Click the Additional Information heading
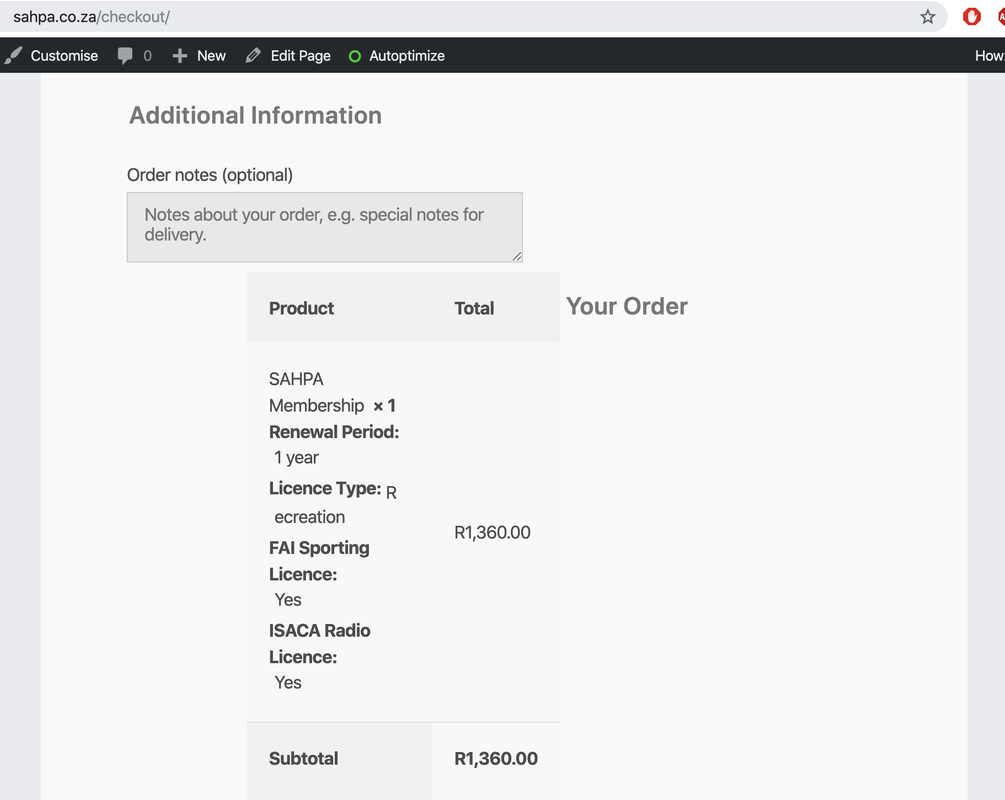This screenshot has width=1005, height=800. 255,115
